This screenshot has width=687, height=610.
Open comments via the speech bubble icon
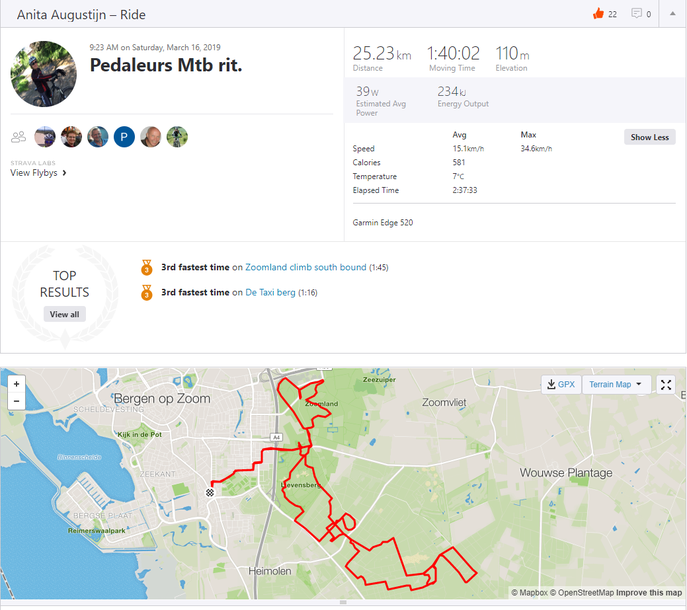click(636, 14)
